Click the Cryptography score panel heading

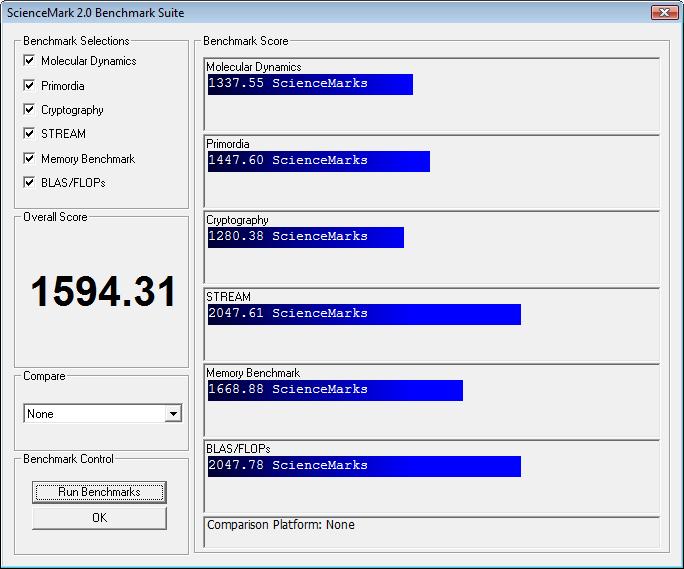point(237,220)
